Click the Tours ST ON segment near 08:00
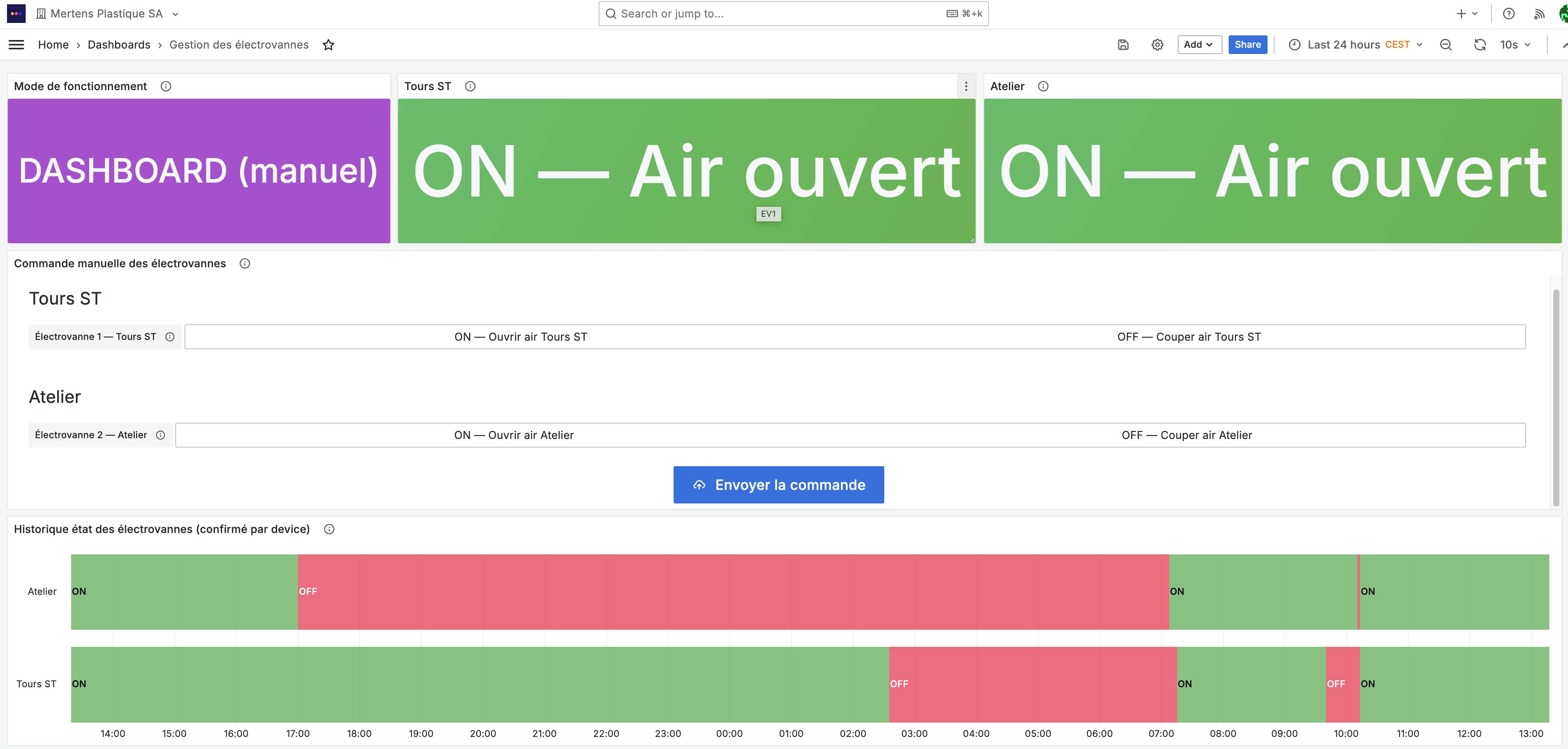This screenshot has width=1568, height=749. tap(1251, 684)
